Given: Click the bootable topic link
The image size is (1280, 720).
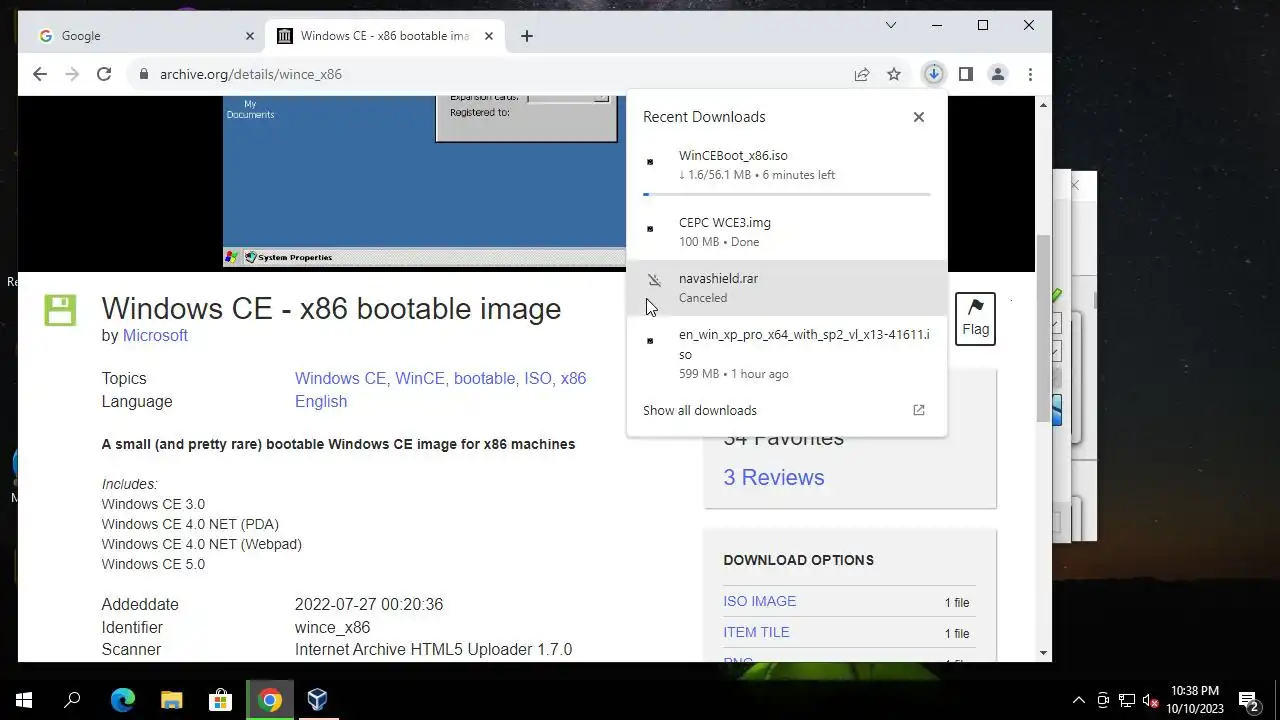Looking at the screenshot, I should [484, 378].
